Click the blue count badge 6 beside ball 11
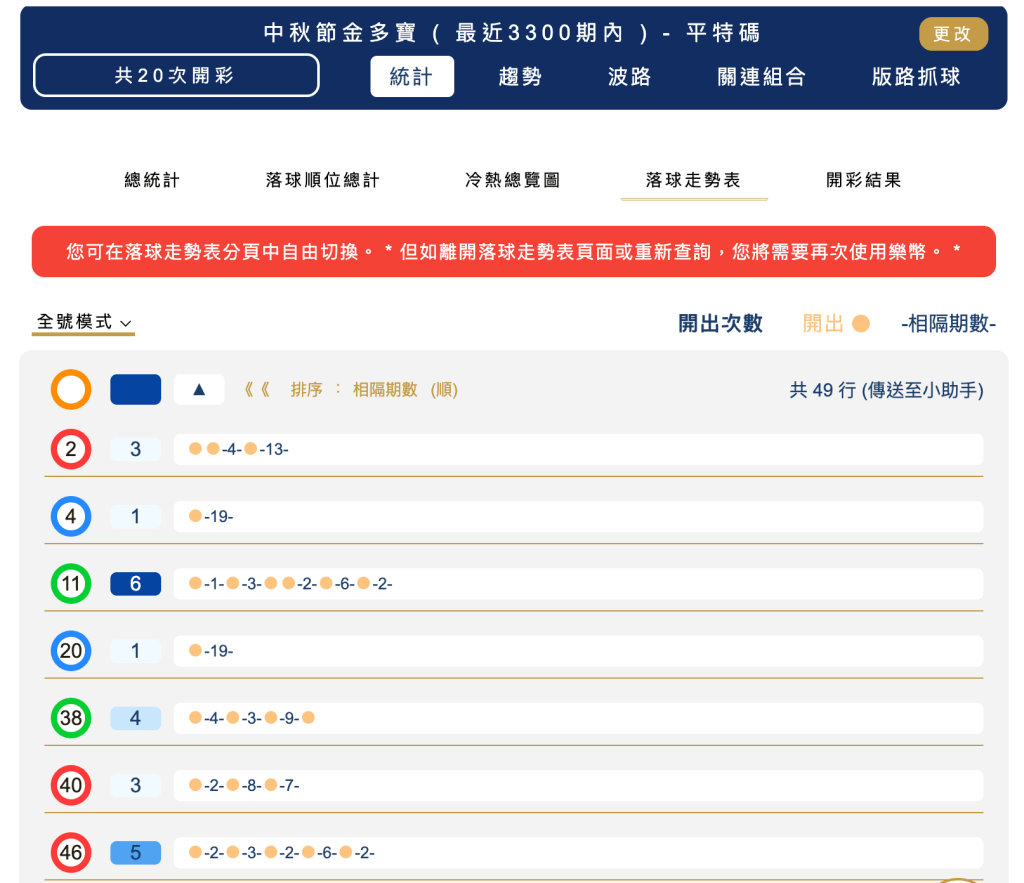This screenshot has width=1024, height=883. 135,583
